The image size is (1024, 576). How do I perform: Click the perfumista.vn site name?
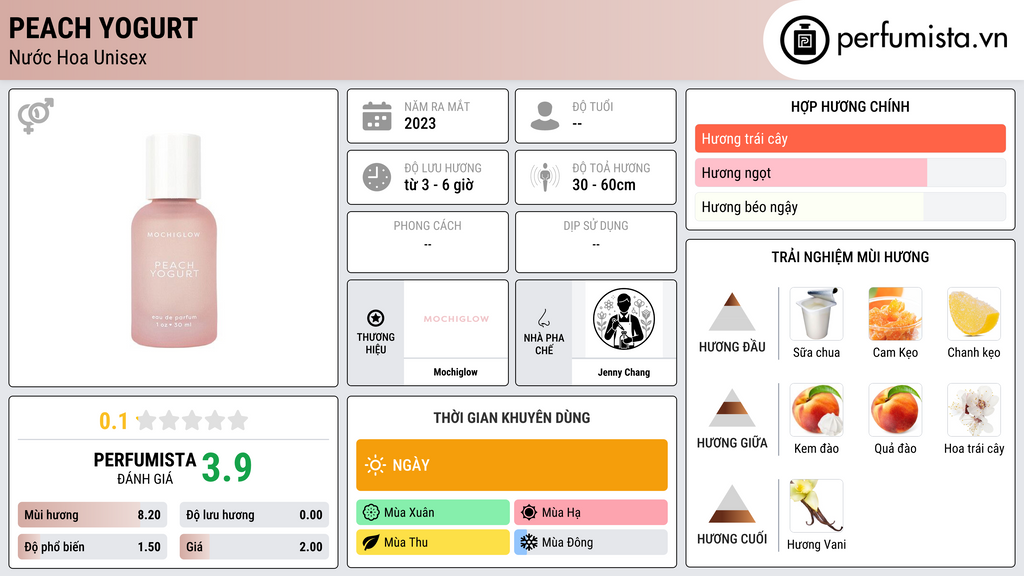[922, 39]
